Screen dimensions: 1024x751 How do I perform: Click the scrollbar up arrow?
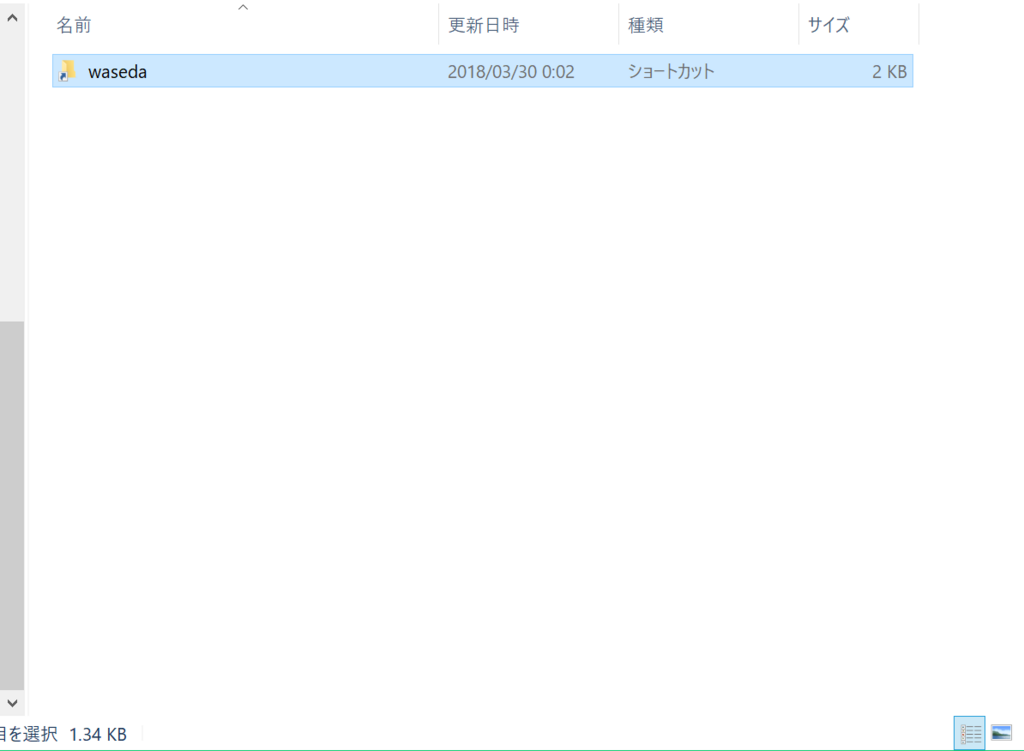pyautogui.click(x=12, y=18)
